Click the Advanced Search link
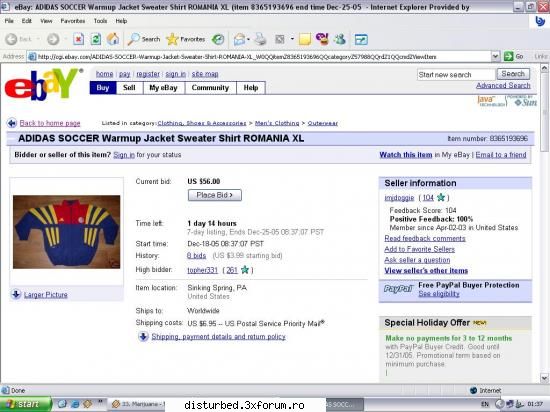Viewport: 550px width, 412px height. click(x=503, y=85)
